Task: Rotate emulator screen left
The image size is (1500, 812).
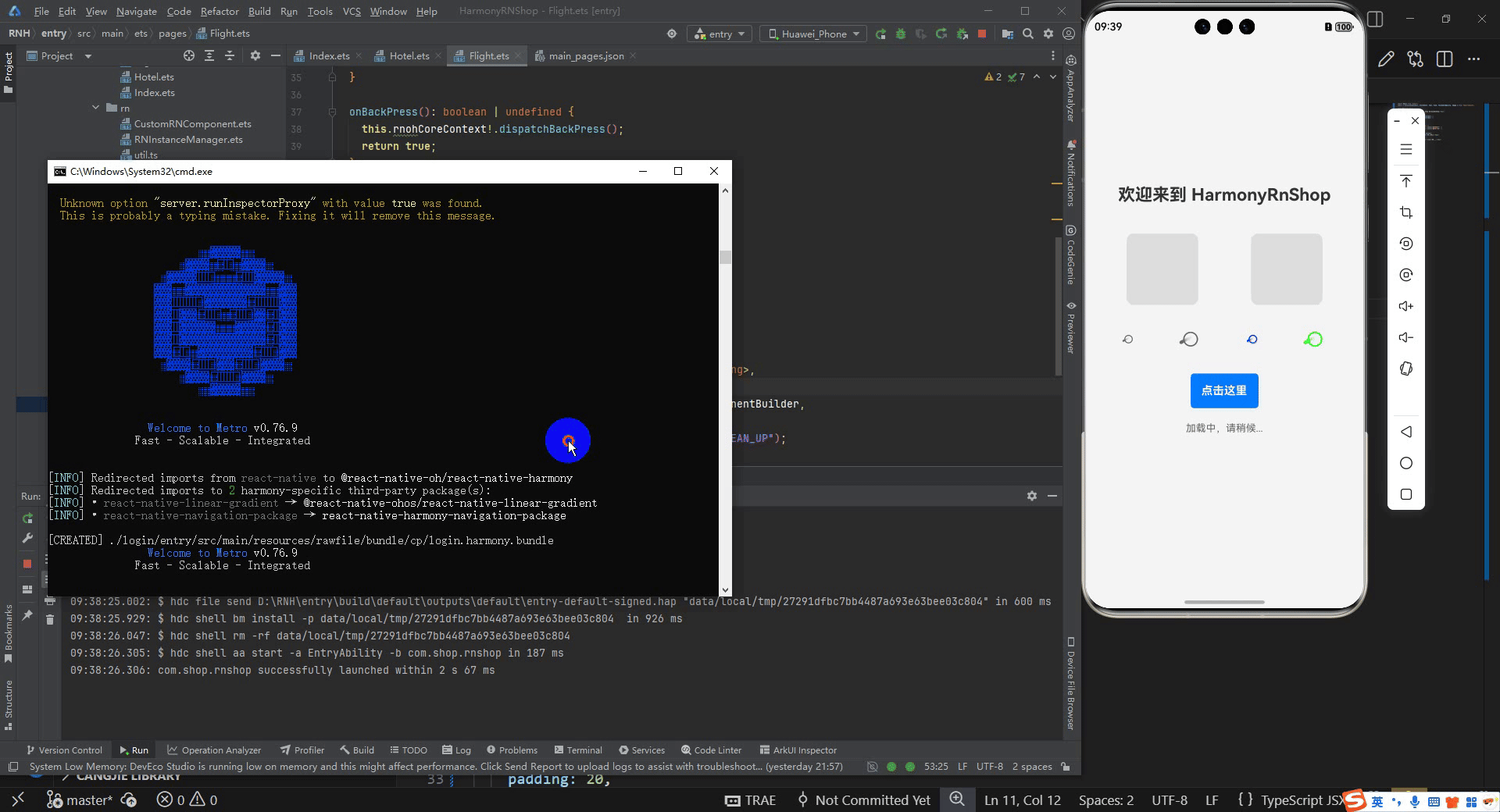Action: point(1405,244)
